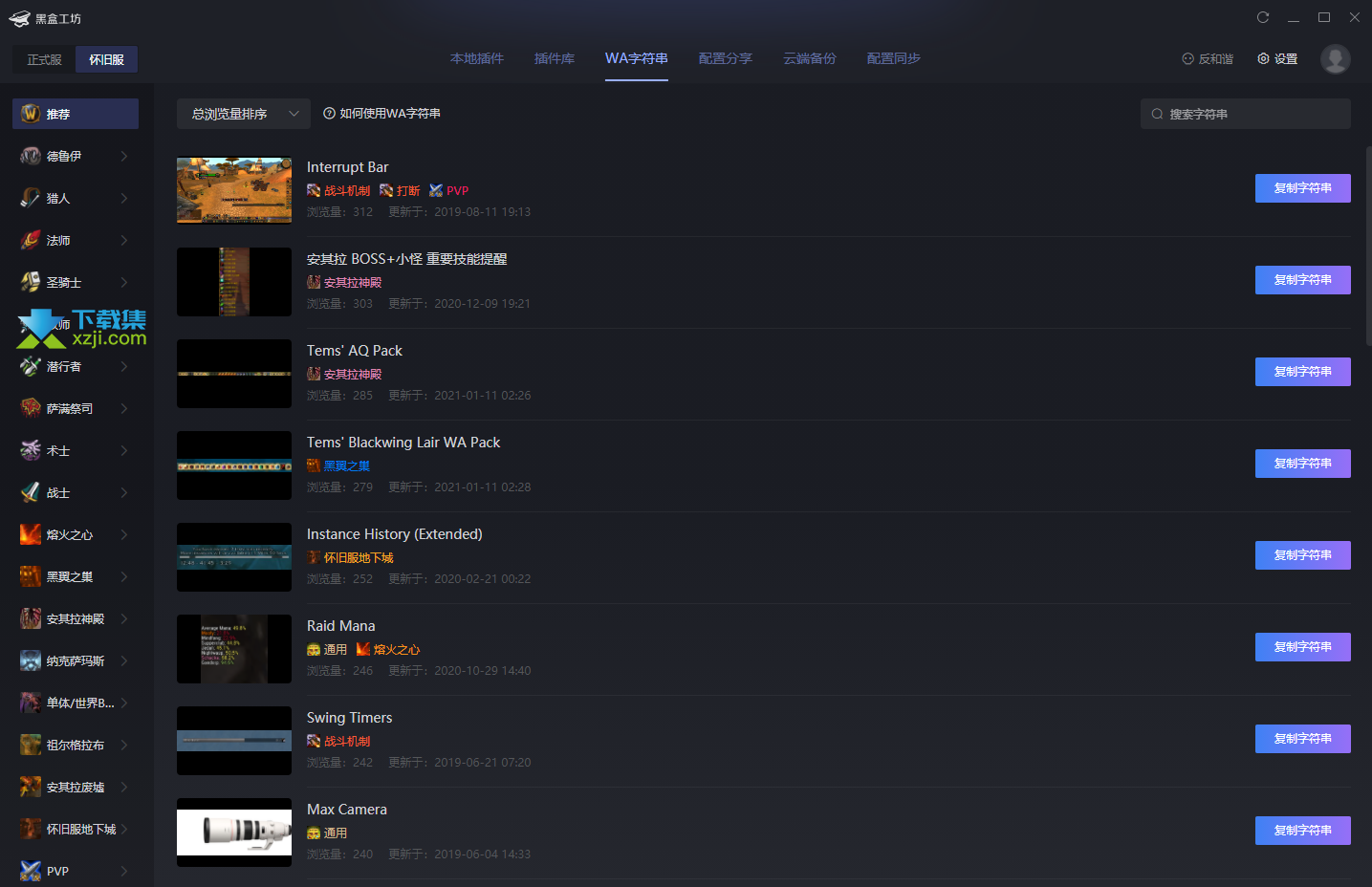
Task: Copy string for Interrupt Bar
Action: (x=1302, y=188)
